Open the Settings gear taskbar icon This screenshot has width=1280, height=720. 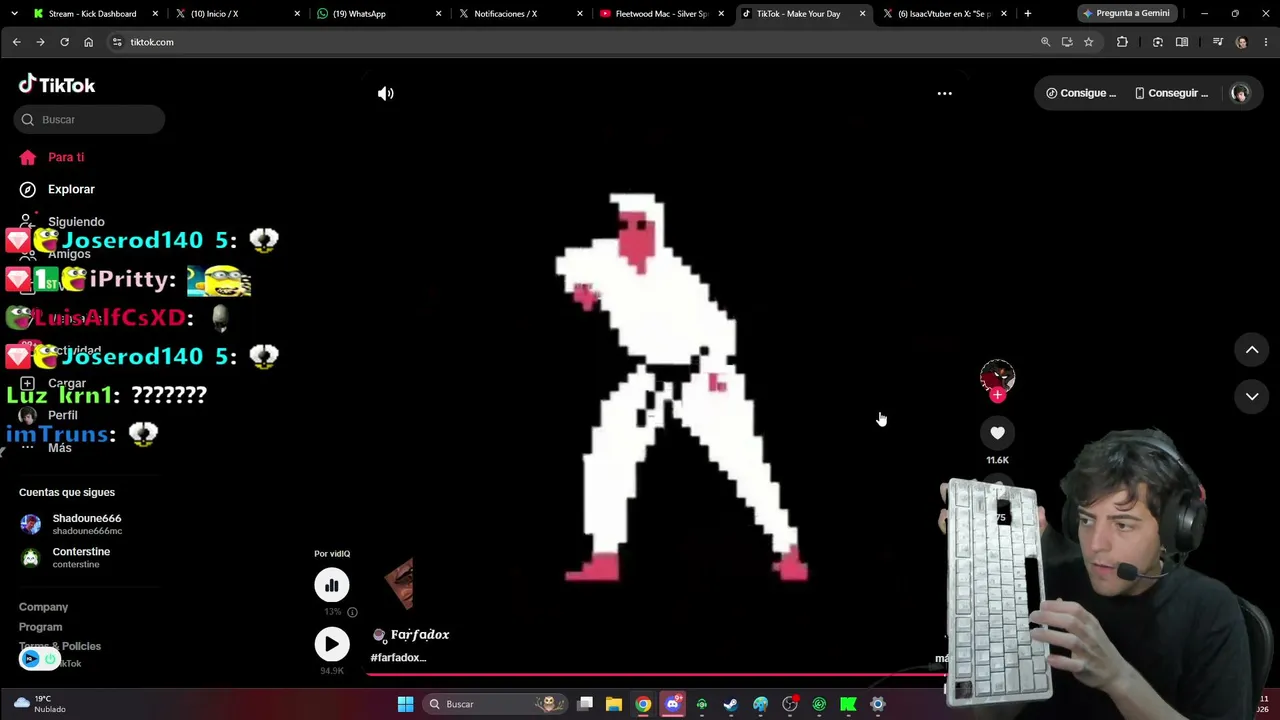click(x=877, y=704)
